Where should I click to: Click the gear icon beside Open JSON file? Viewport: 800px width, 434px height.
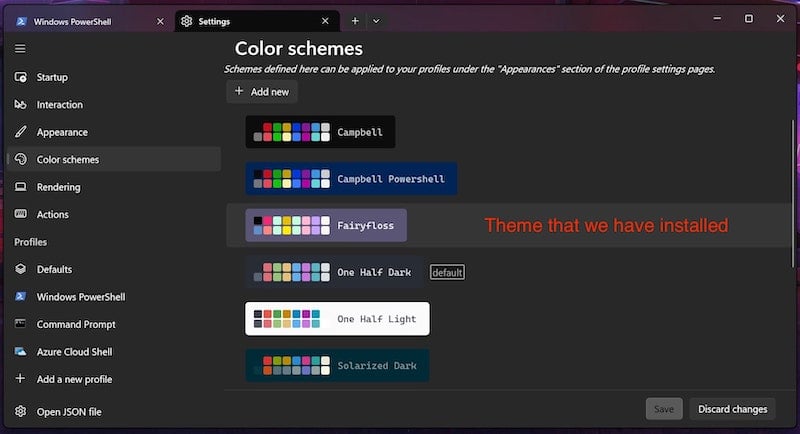20,411
